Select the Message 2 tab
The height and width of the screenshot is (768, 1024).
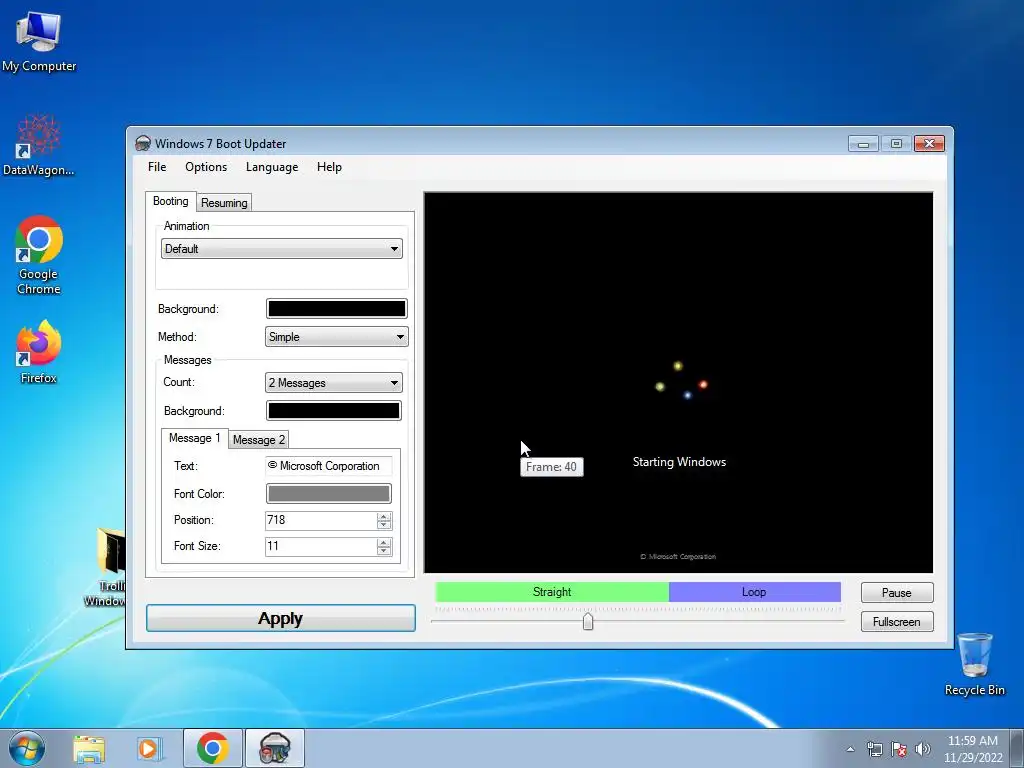(259, 440)
